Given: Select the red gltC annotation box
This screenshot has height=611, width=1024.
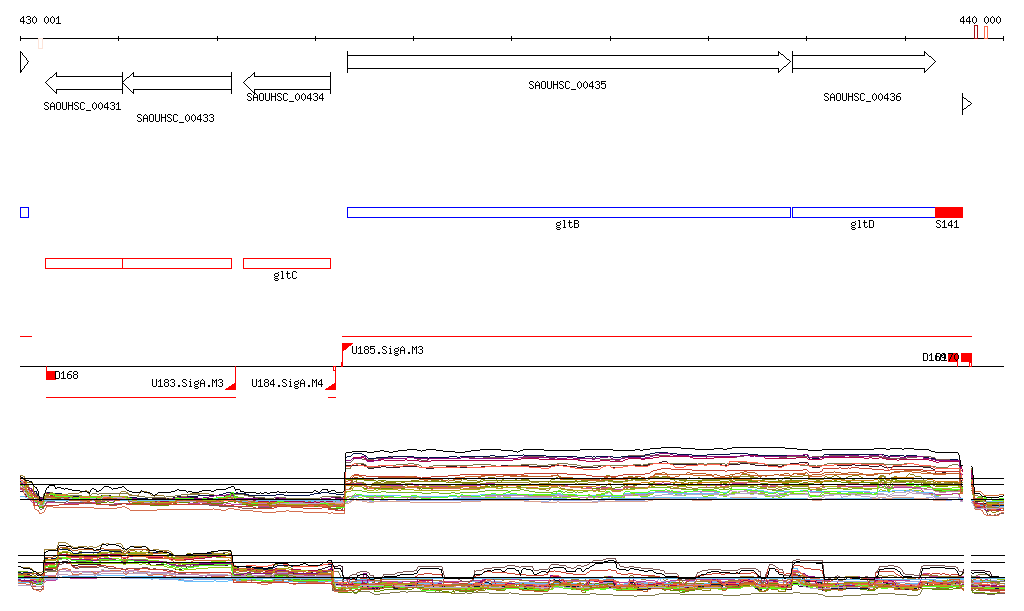Looking at the screenshot, I should 287,264.
